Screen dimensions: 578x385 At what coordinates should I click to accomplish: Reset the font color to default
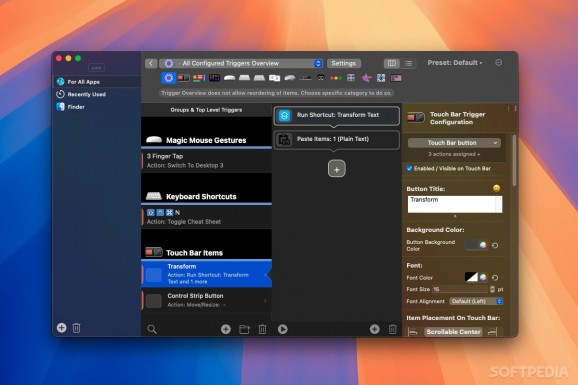495,278
